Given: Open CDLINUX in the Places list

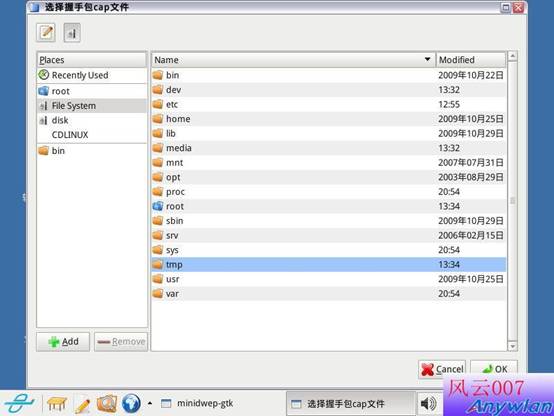Looking at the screenshot, I should (x=92, y=135).
